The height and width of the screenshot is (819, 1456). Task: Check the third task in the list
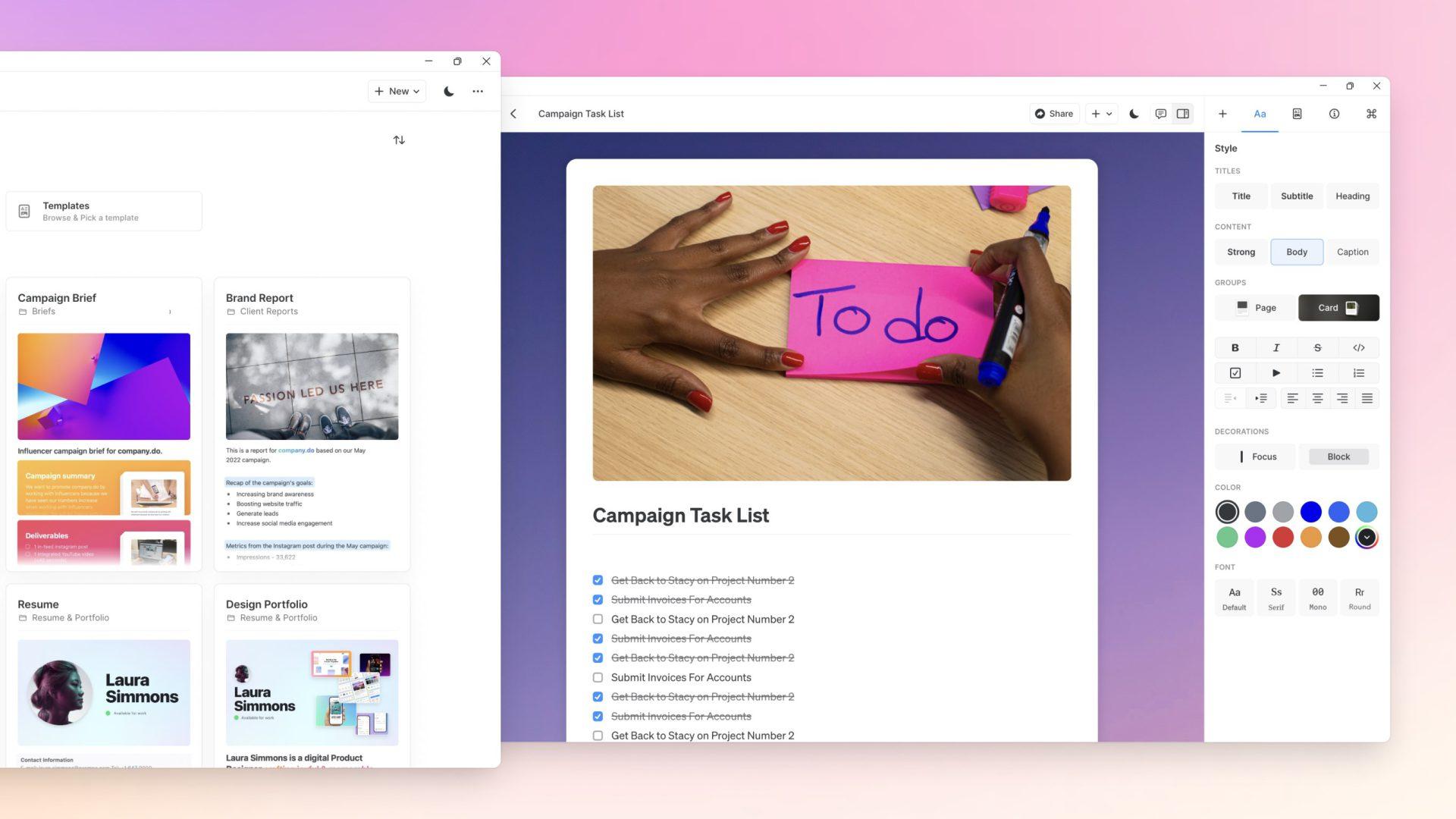tap(598, 620)
